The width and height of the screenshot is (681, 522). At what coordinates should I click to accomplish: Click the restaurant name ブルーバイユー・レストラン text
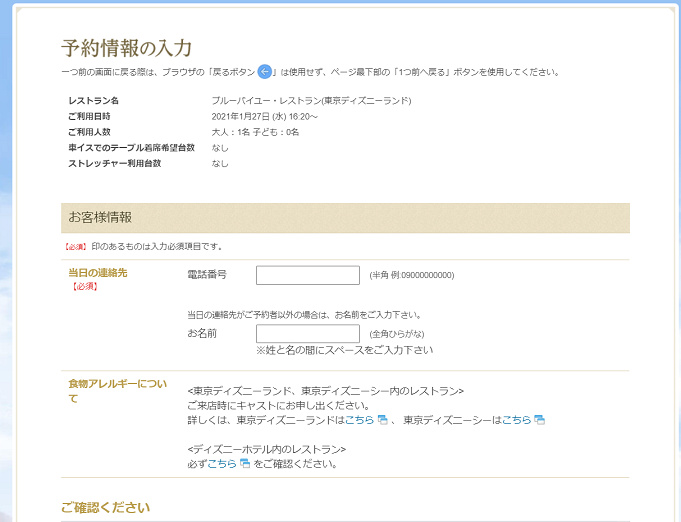pyautogui.click(x=311, y=101)
